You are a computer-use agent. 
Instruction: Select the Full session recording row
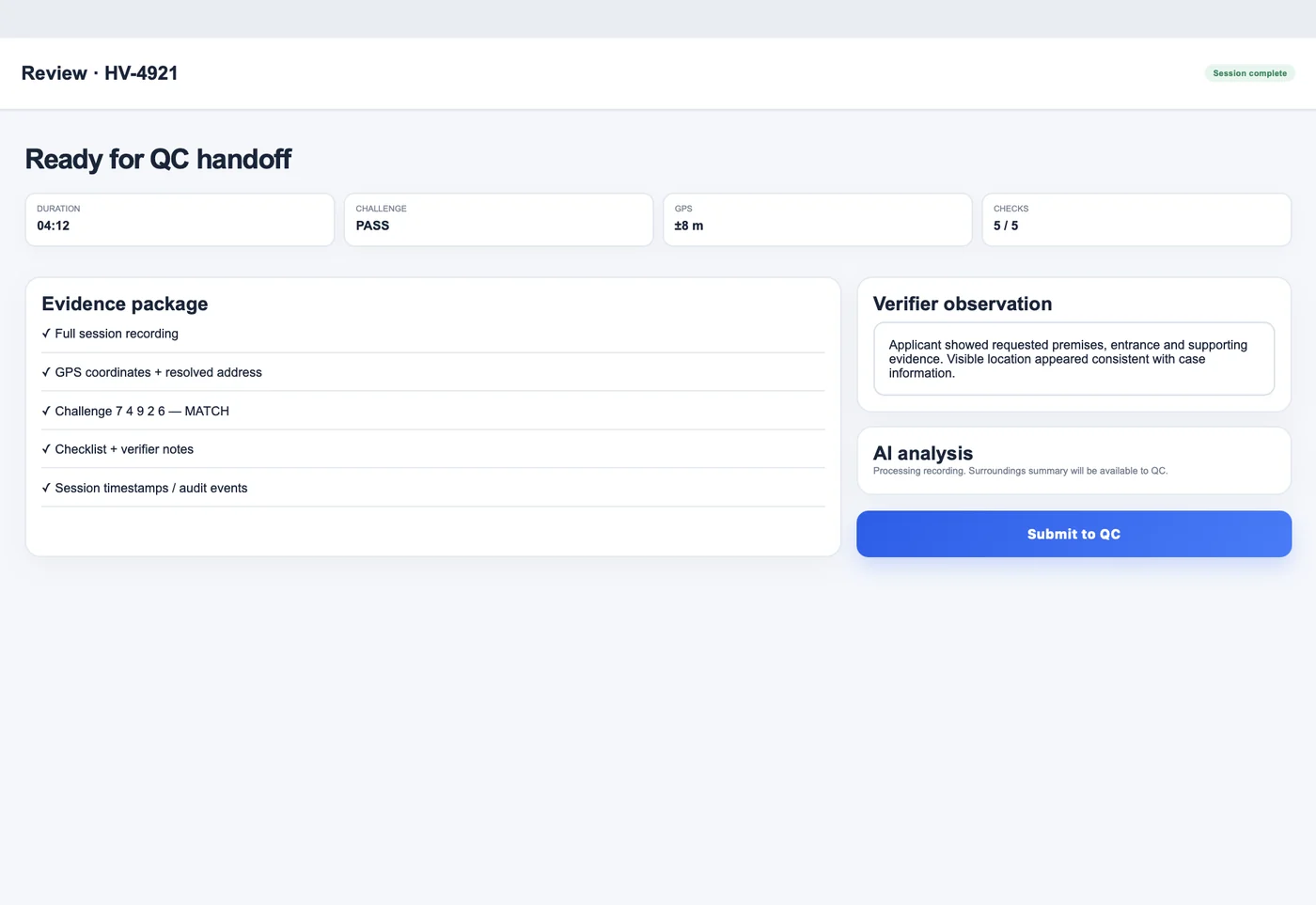tap(432, 334)
